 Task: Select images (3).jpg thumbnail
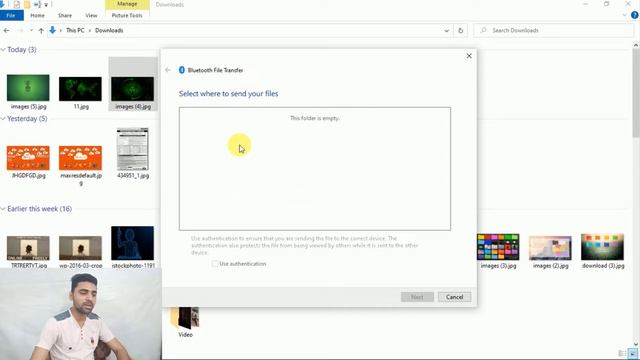tap(498, 247)
